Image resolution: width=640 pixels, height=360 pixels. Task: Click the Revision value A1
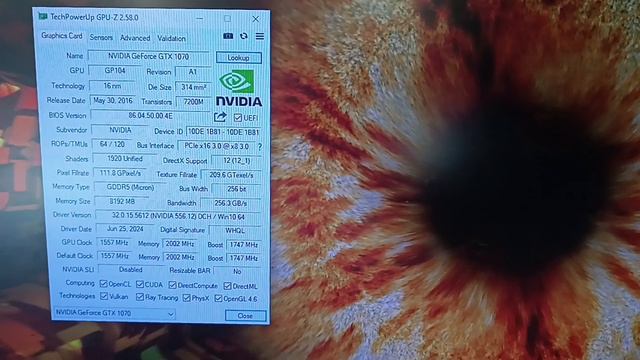(193, 72)
